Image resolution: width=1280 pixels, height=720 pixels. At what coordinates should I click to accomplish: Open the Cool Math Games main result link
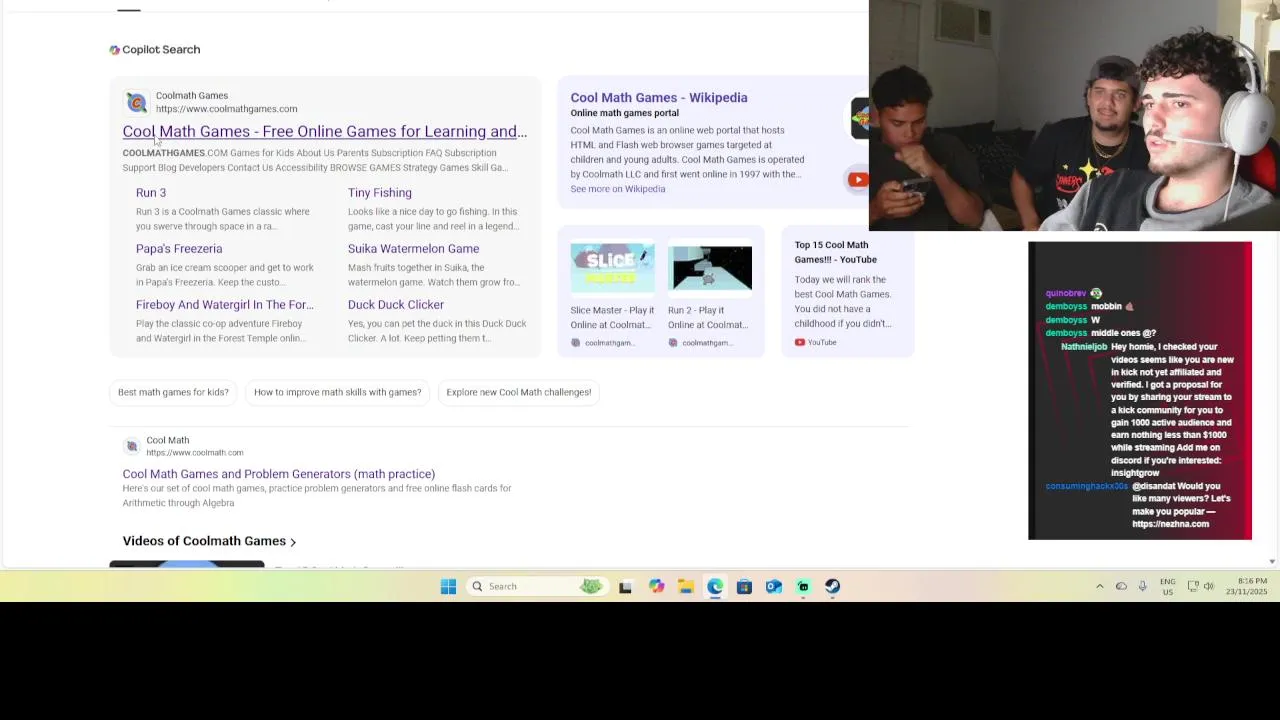click(324, 131)
